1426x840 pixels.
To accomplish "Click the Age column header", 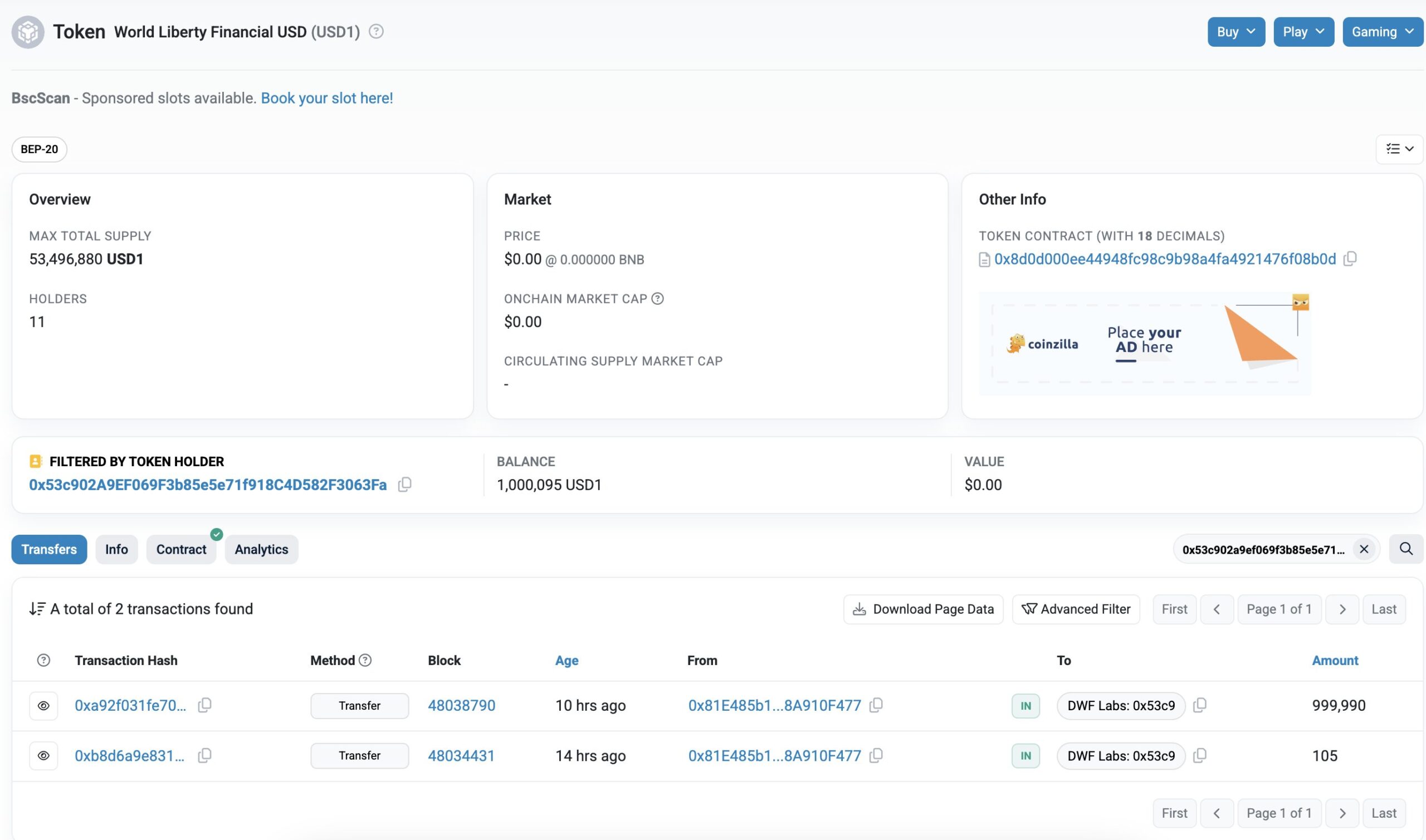I will click(567, 660).
